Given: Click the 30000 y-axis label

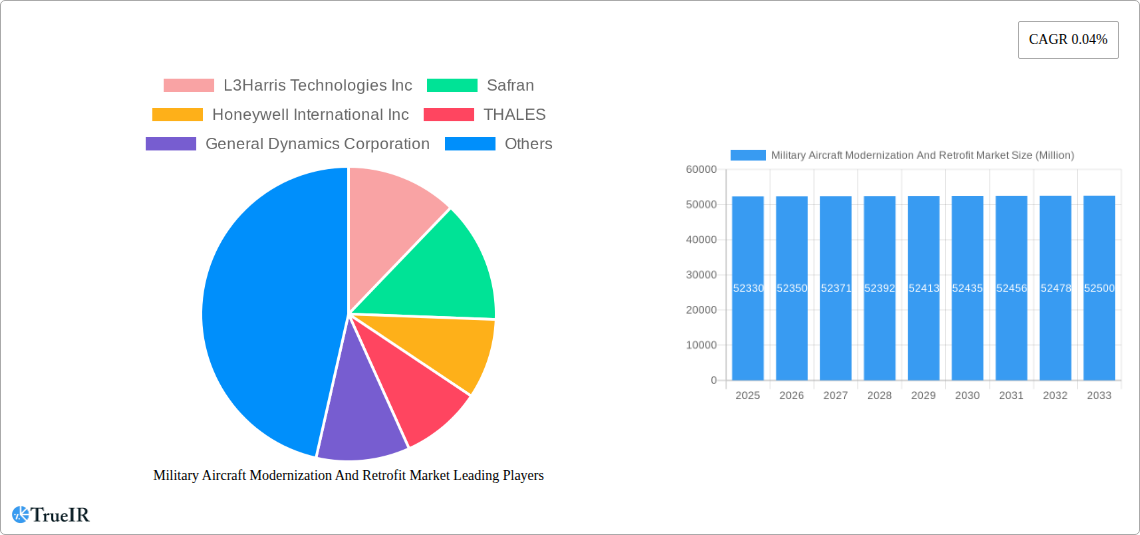Looking at the screenshot, I should [x=701, y=275].
